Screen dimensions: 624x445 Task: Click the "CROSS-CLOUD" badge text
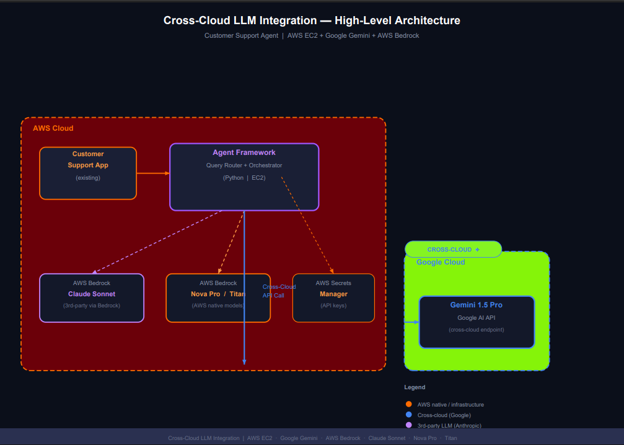pyautogui.click(x=449, y=250)
